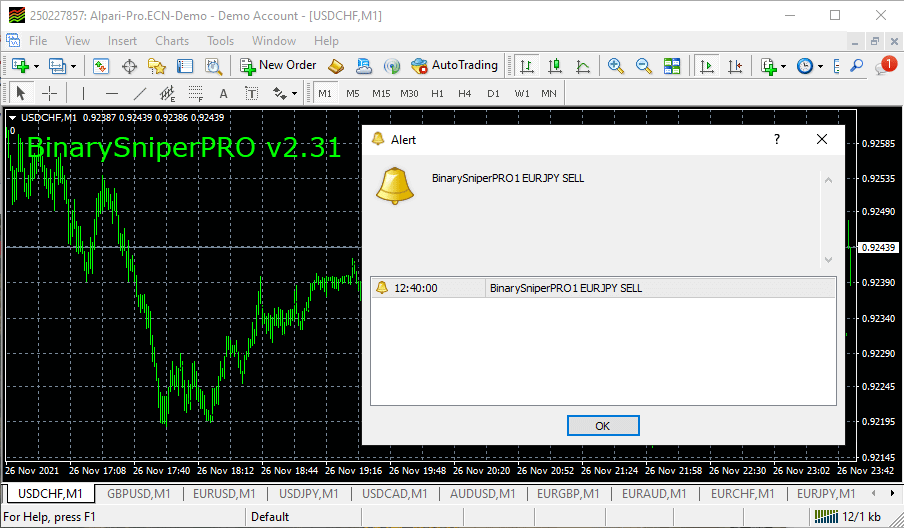This screenshot has height=528, width=904.
Task: Toggle the Terminal window icon
Action: coord(184,66)
